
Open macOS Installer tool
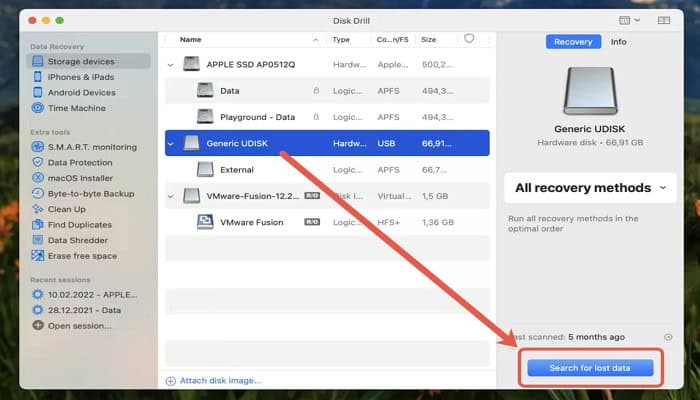pos(80,179)
